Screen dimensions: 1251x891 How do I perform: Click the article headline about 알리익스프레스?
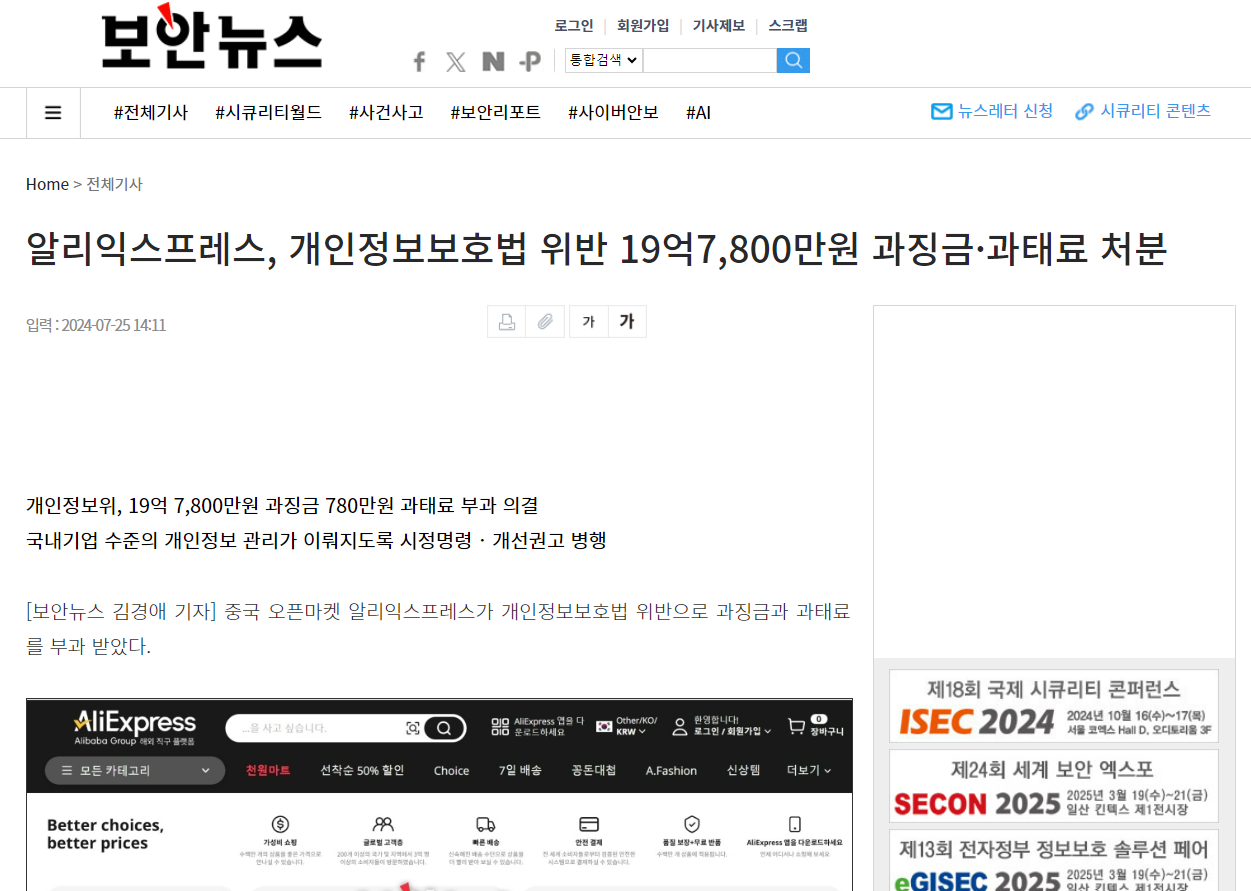pyautogui.click(x=596, y=249)
